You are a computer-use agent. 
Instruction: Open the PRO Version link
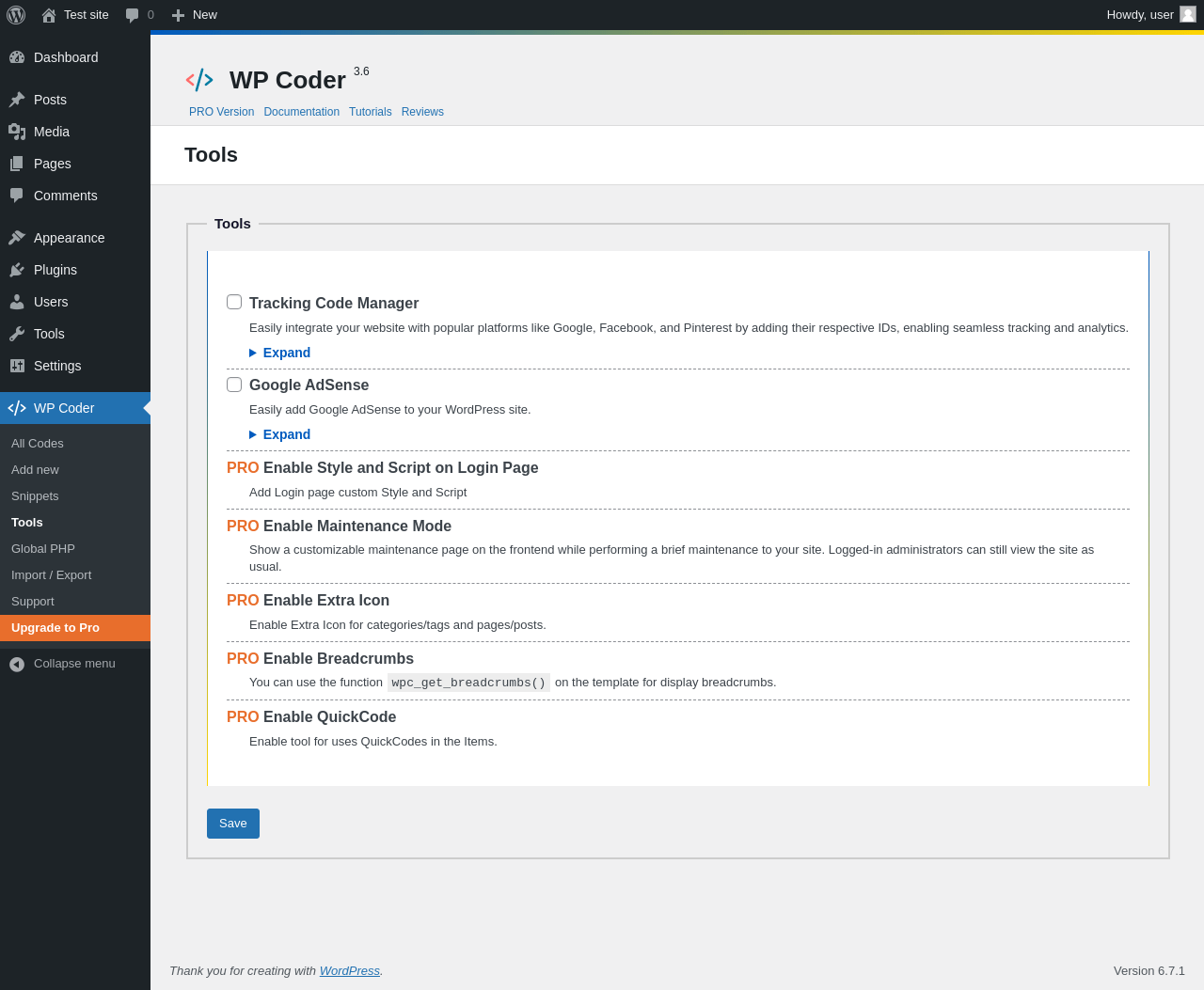[x=221, y=112]
